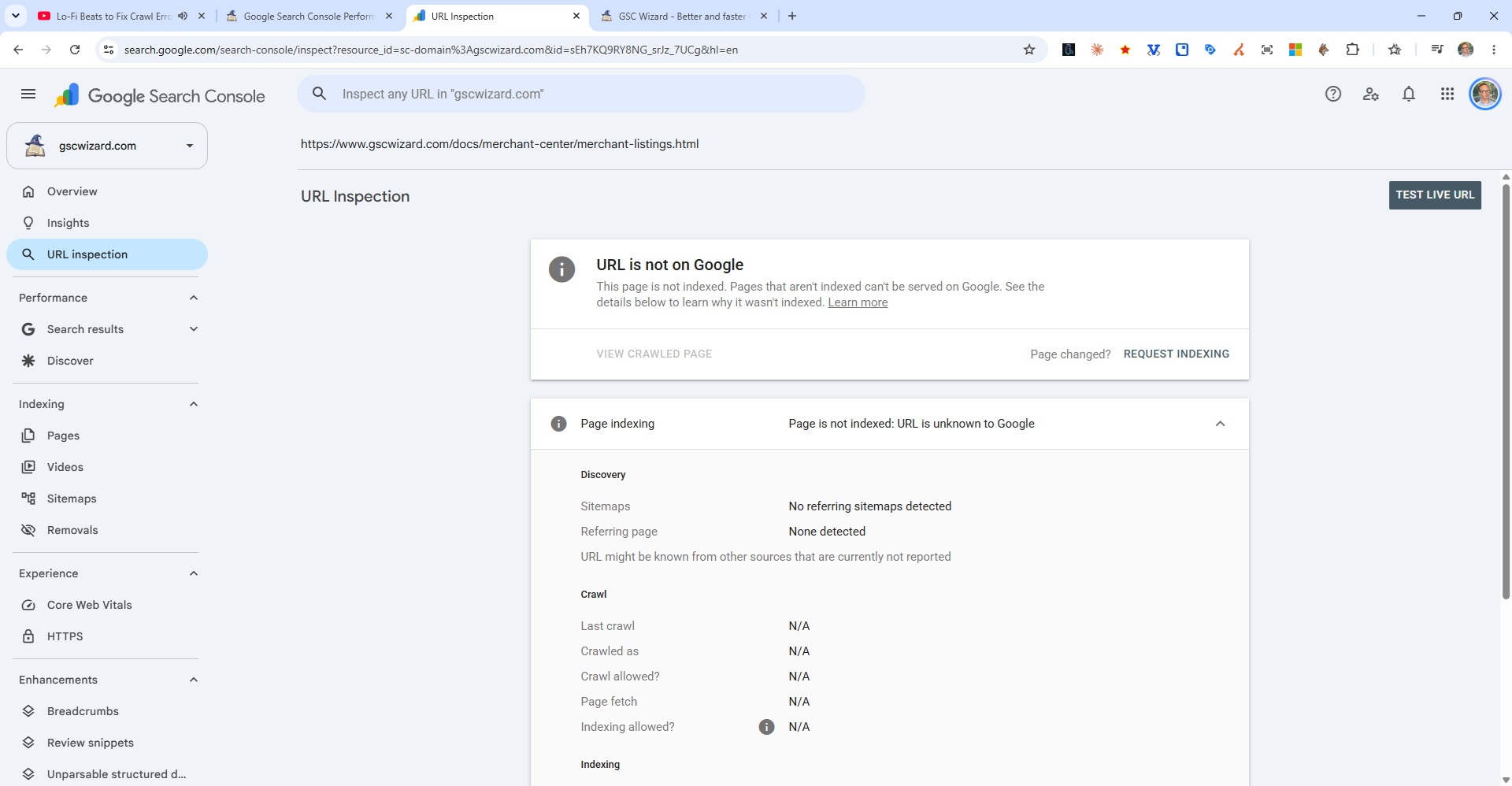Bookmark this page with the star icon
Viewport: 1512px width, 786px height.
click(x=1029, y=50)
